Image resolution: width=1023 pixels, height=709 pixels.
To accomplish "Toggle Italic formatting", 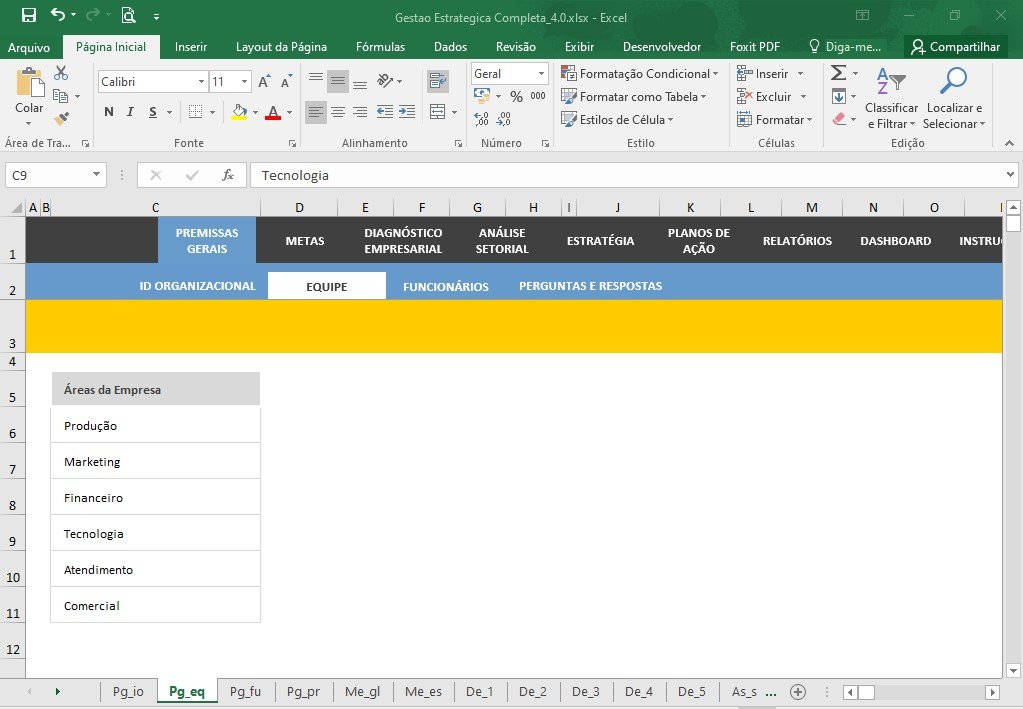I will [130, 112].
